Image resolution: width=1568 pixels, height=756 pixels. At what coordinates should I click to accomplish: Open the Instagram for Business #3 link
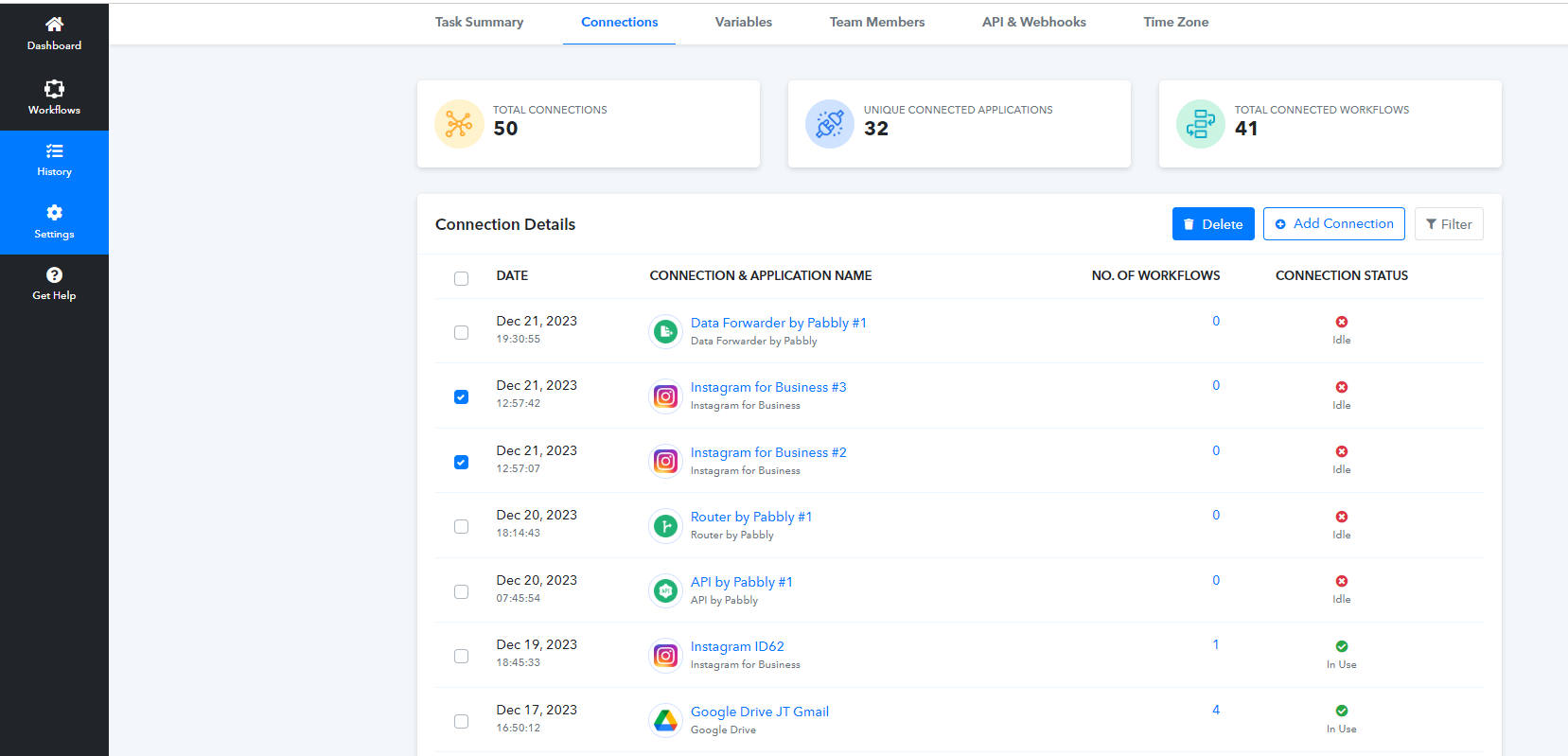pyautogui.click(x=768, y=387)
